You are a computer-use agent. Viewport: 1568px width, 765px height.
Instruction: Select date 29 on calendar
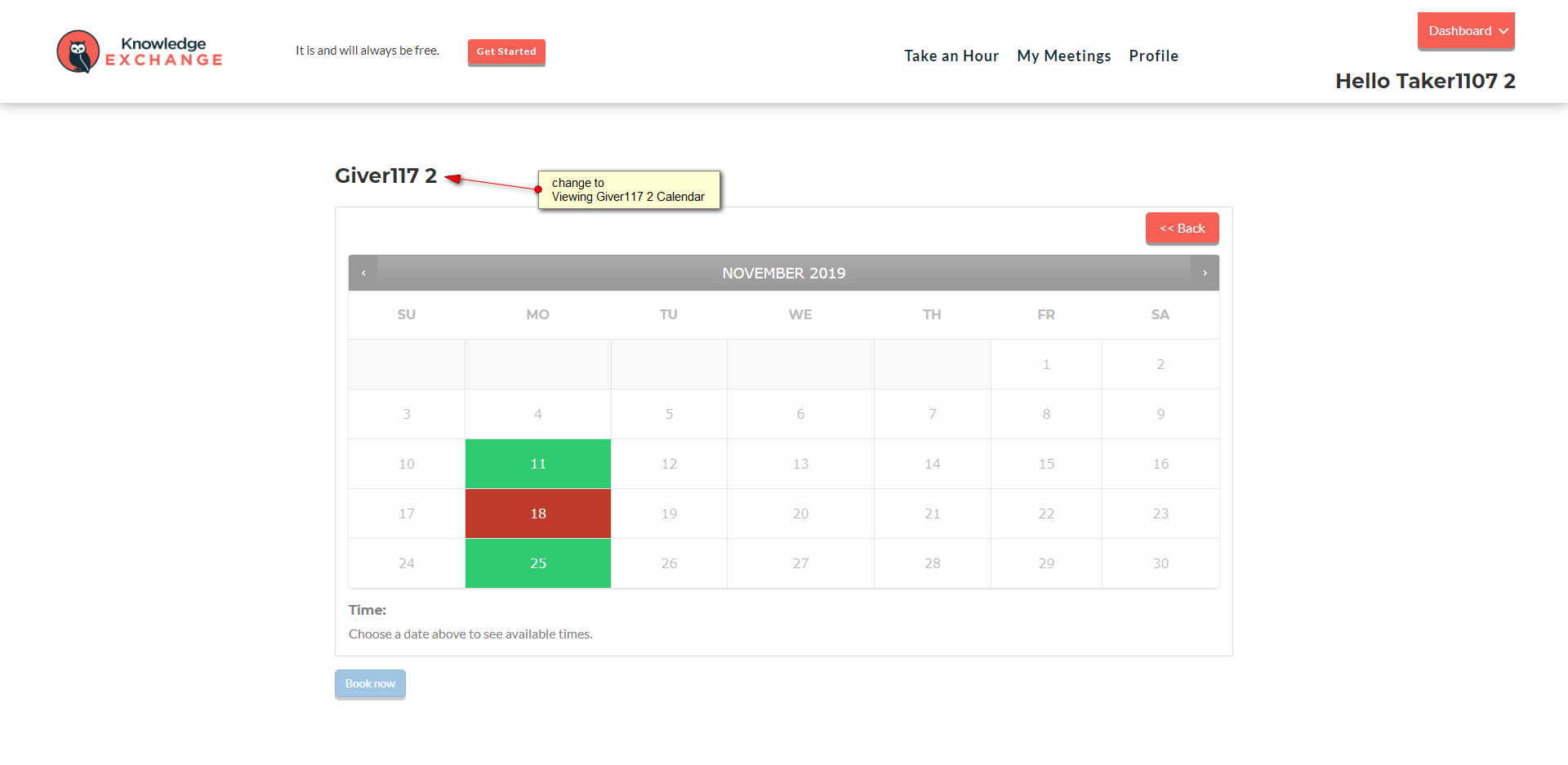coord(1046,563)
